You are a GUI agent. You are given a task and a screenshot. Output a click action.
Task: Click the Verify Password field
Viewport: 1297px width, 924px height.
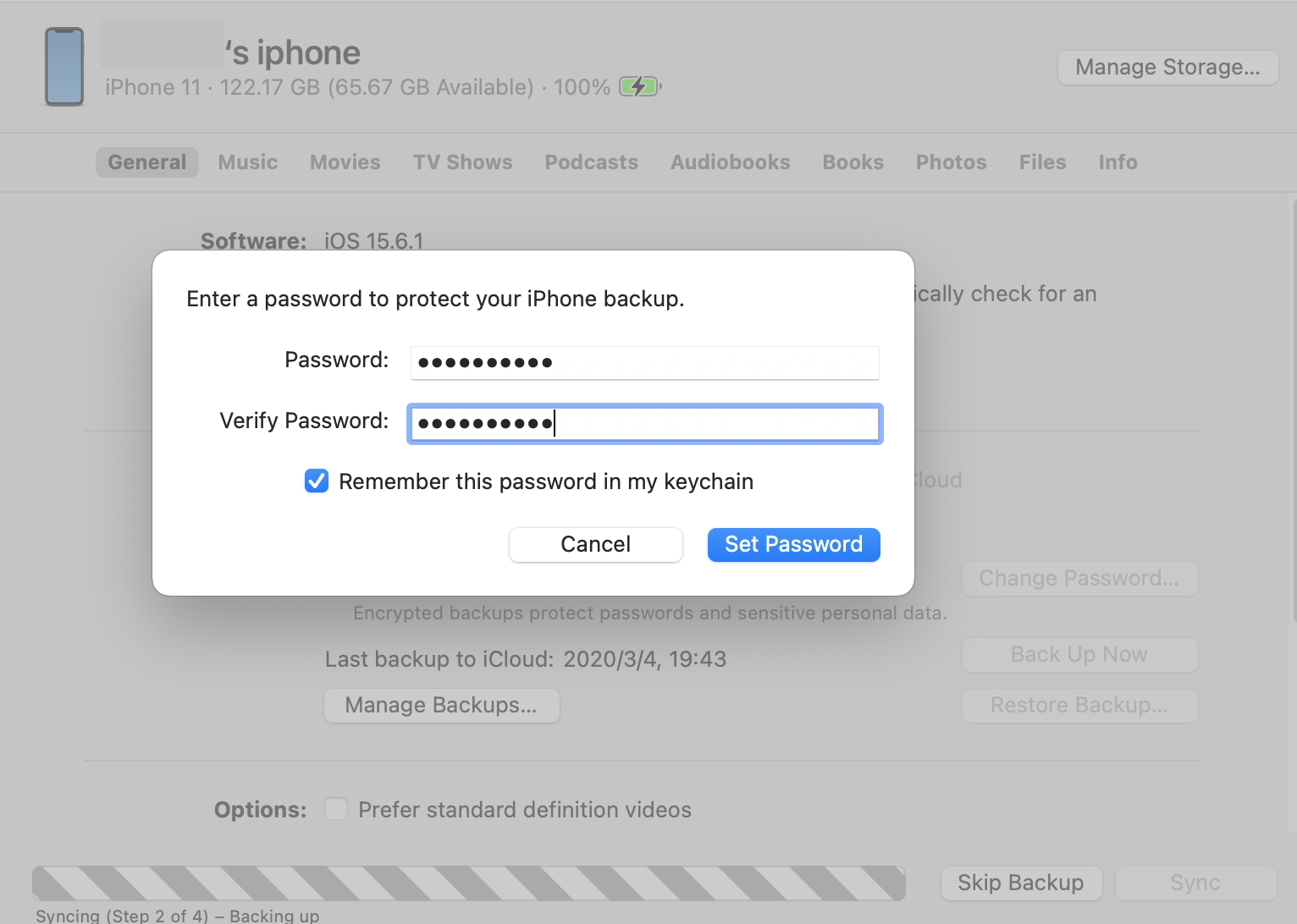pyautogui.click(x=644, y=423)
